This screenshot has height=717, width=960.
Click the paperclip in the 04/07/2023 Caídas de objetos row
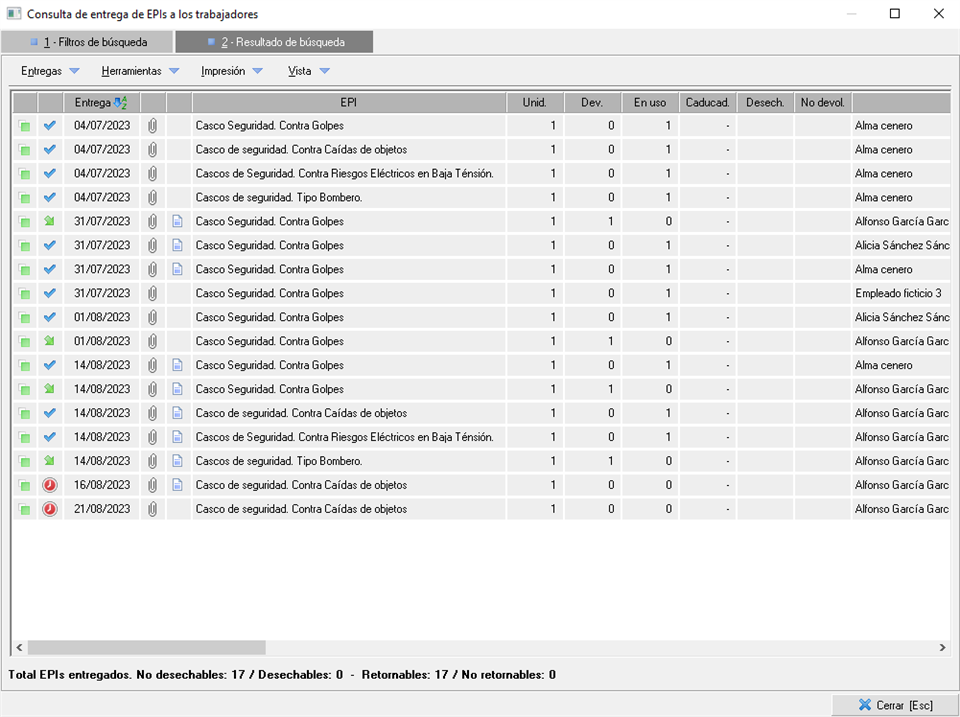152,149
